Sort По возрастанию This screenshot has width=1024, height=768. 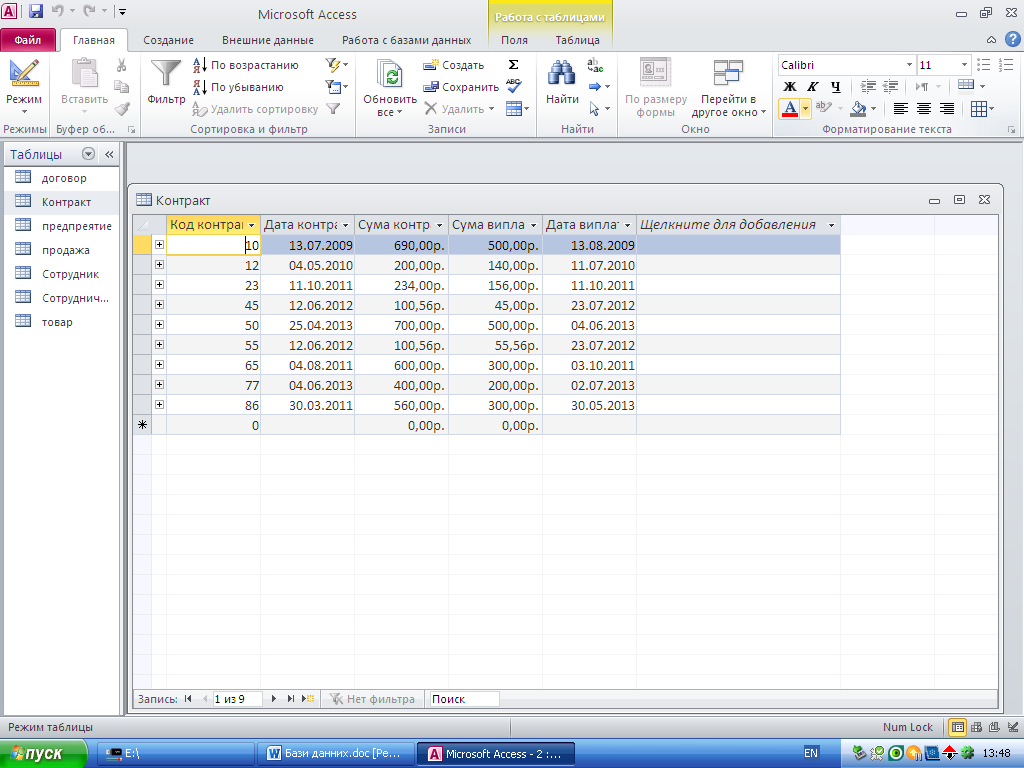point(246,65)
